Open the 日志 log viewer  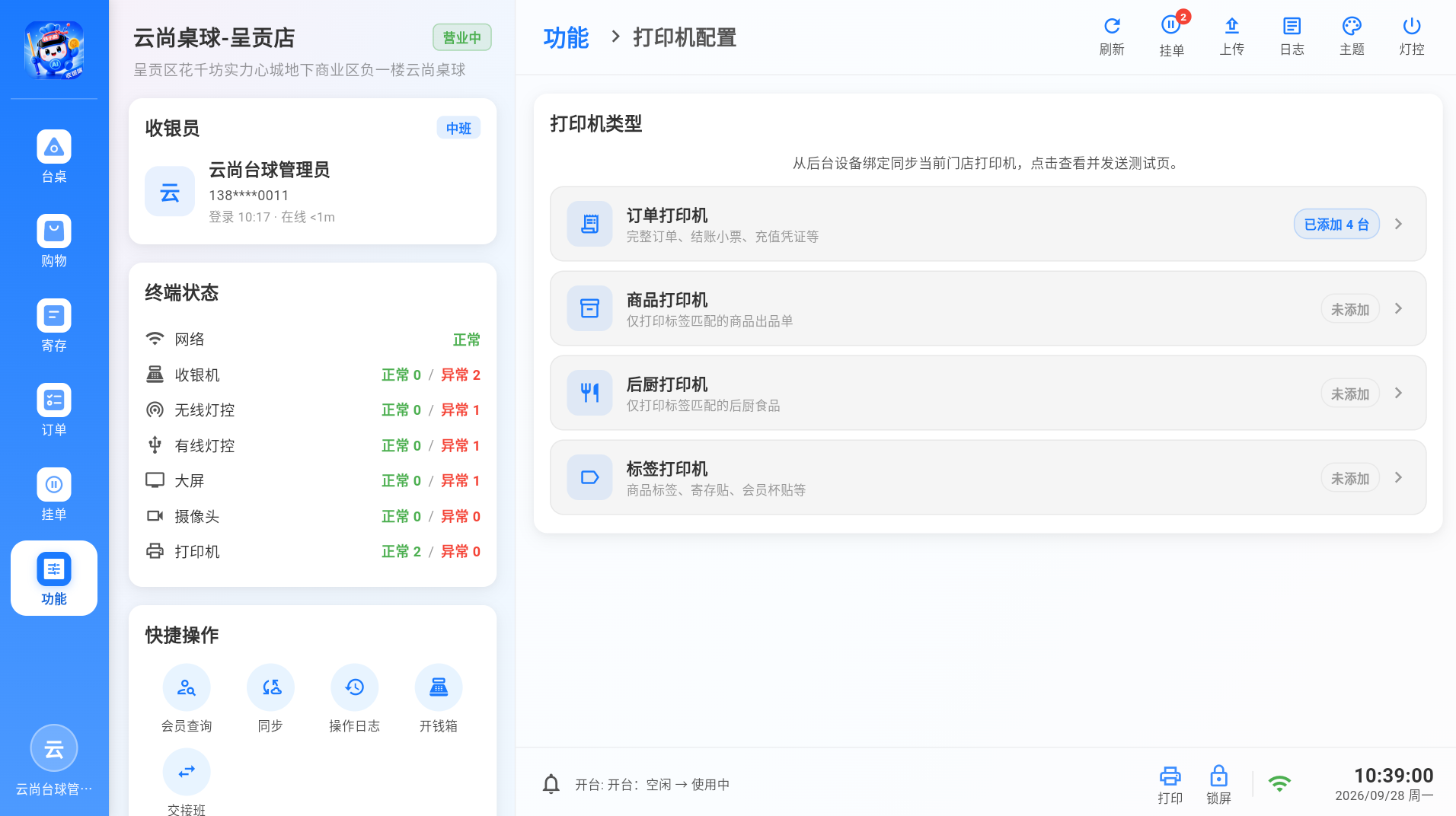(x=1292, y=37)
